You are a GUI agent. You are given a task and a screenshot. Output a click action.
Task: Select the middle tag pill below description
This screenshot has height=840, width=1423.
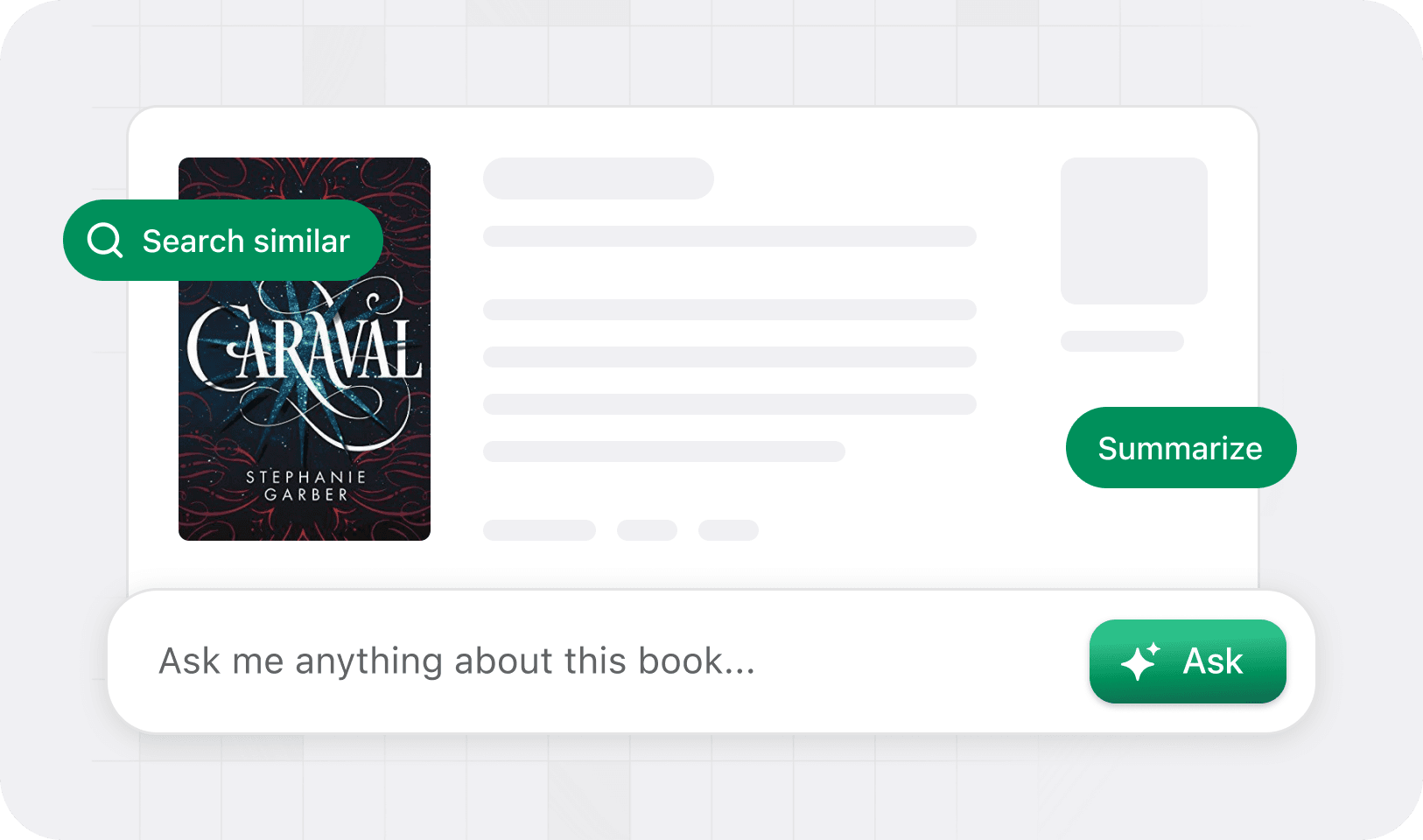pos(648,530)
